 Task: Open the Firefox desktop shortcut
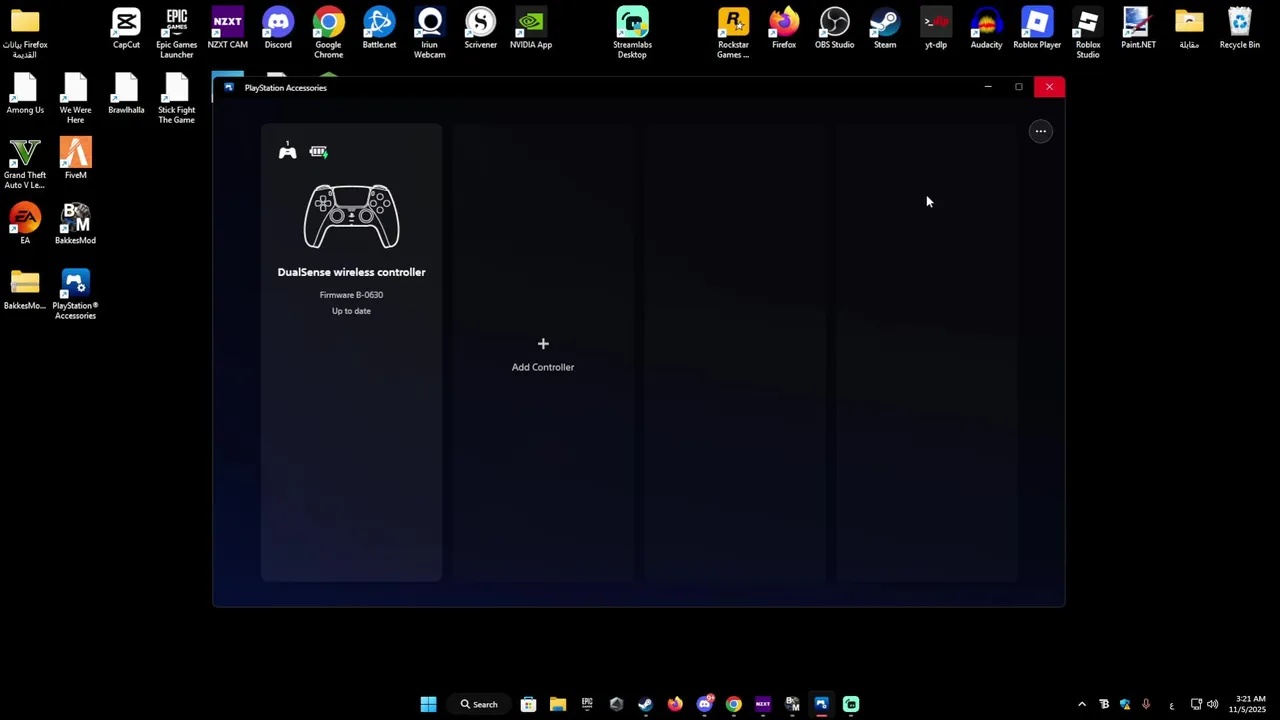coord(784,29)
